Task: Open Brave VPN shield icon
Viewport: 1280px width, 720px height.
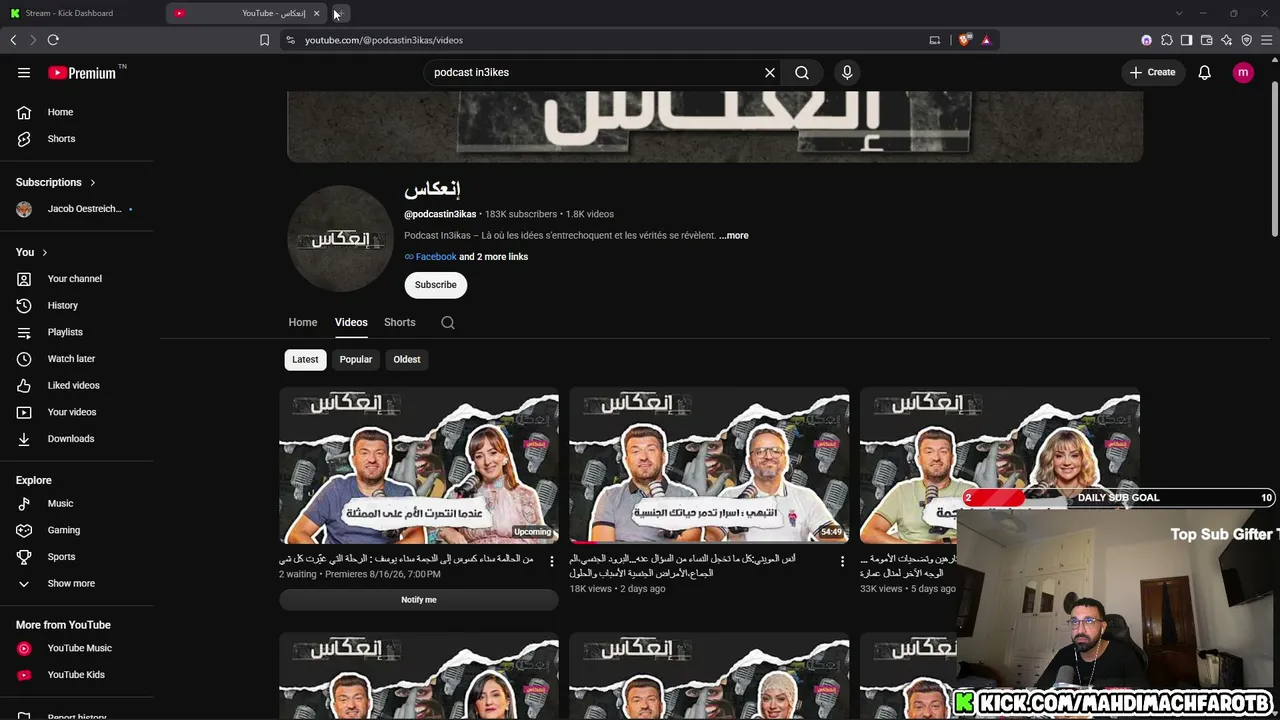Action: pos(1246,40)
